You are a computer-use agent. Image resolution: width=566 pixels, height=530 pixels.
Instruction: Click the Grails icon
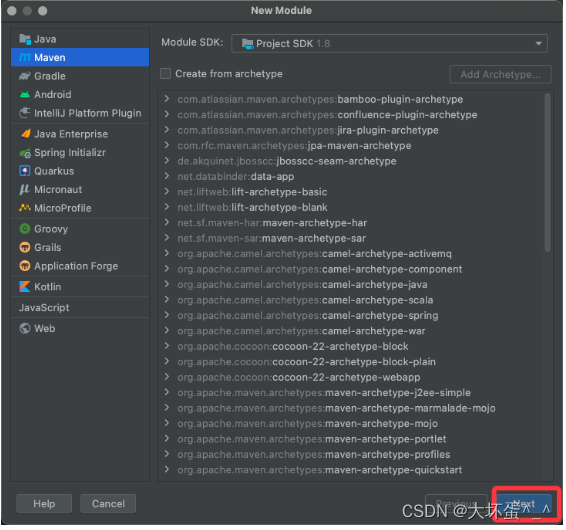(25, 247)
